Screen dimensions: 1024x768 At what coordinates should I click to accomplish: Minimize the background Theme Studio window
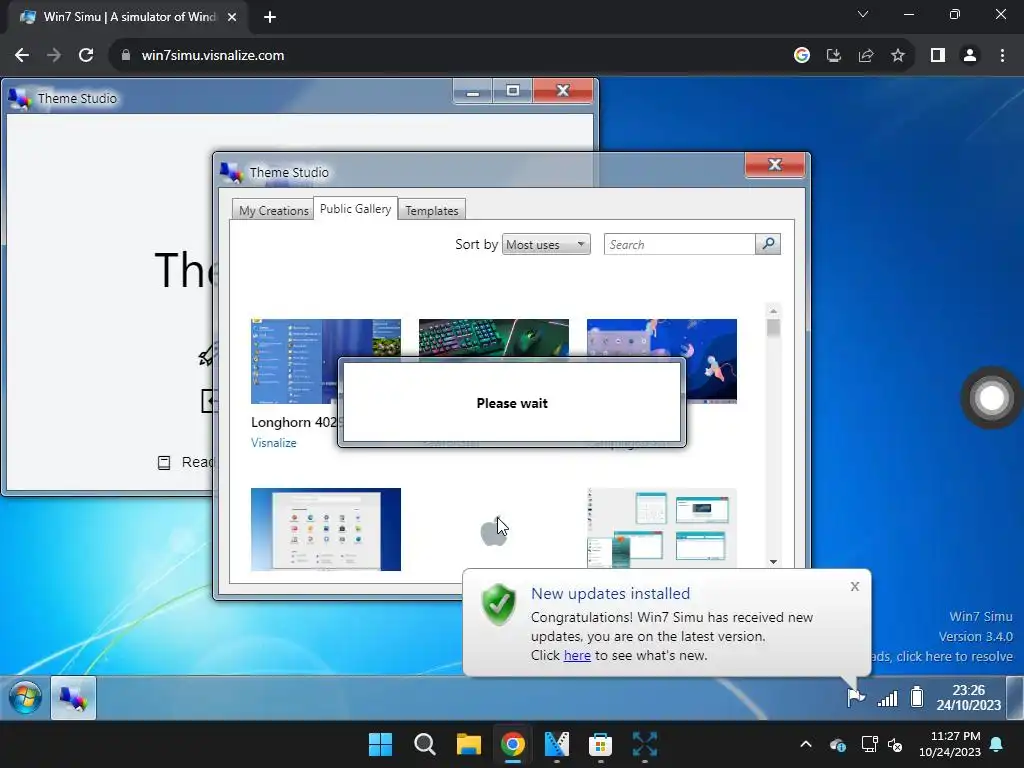pos(473,91)
